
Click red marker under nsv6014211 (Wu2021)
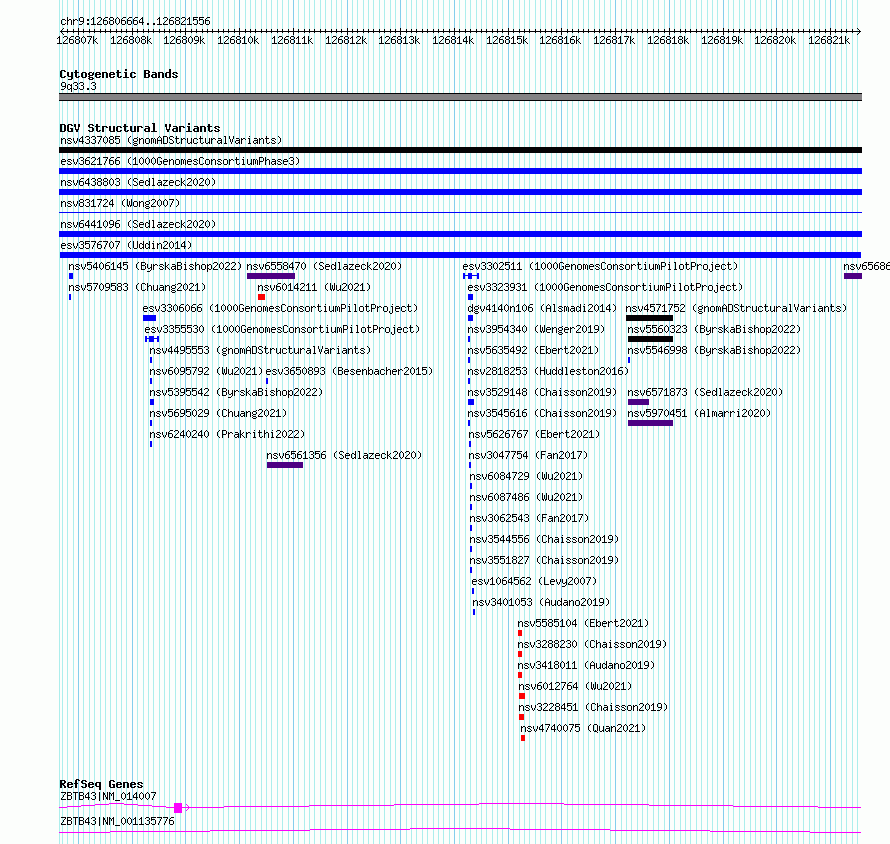click(x=261, y=297)
